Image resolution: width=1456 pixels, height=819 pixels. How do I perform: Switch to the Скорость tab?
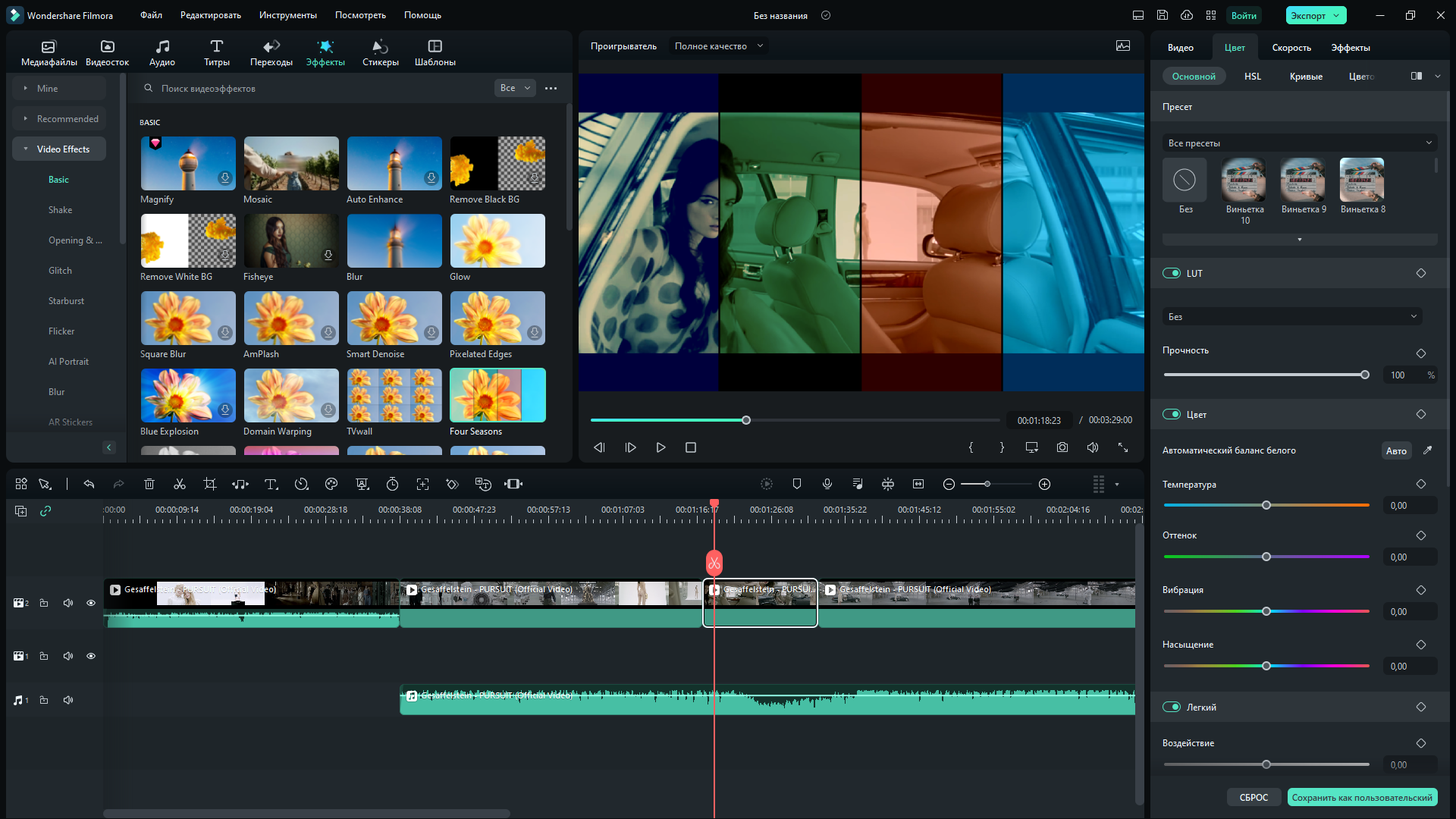point(1291,48)
